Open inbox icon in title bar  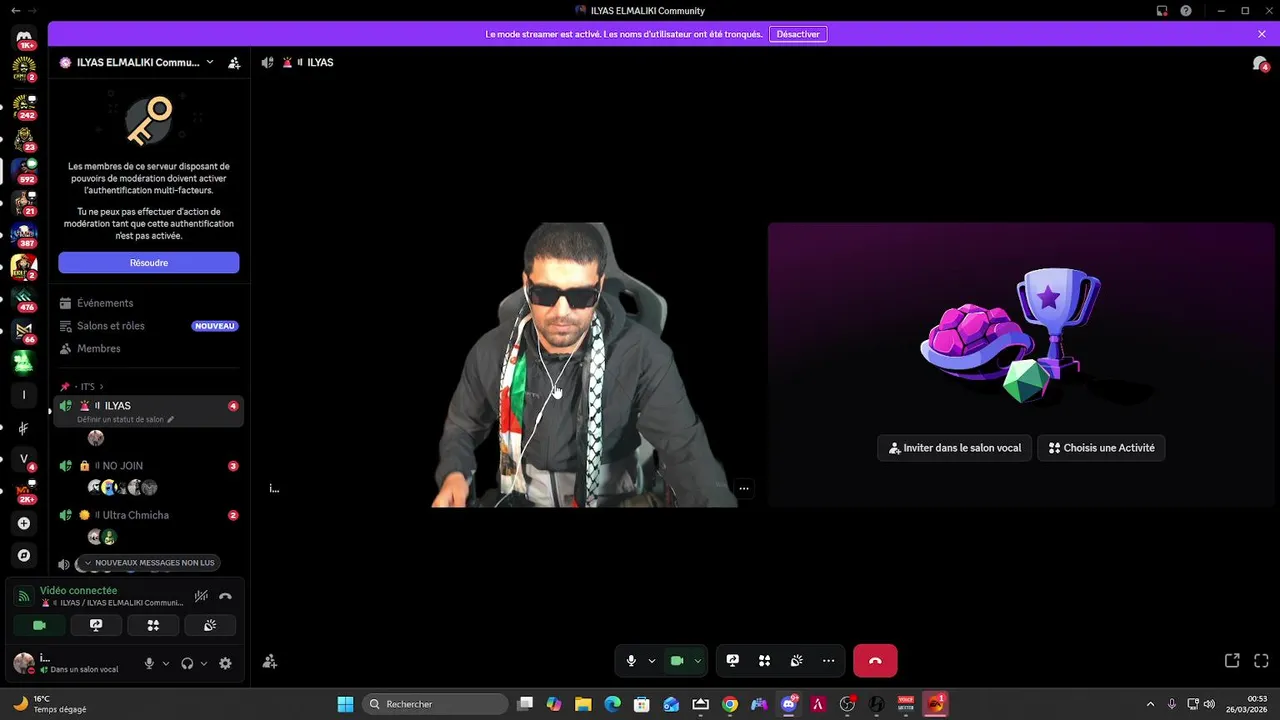pos(1162,11)
